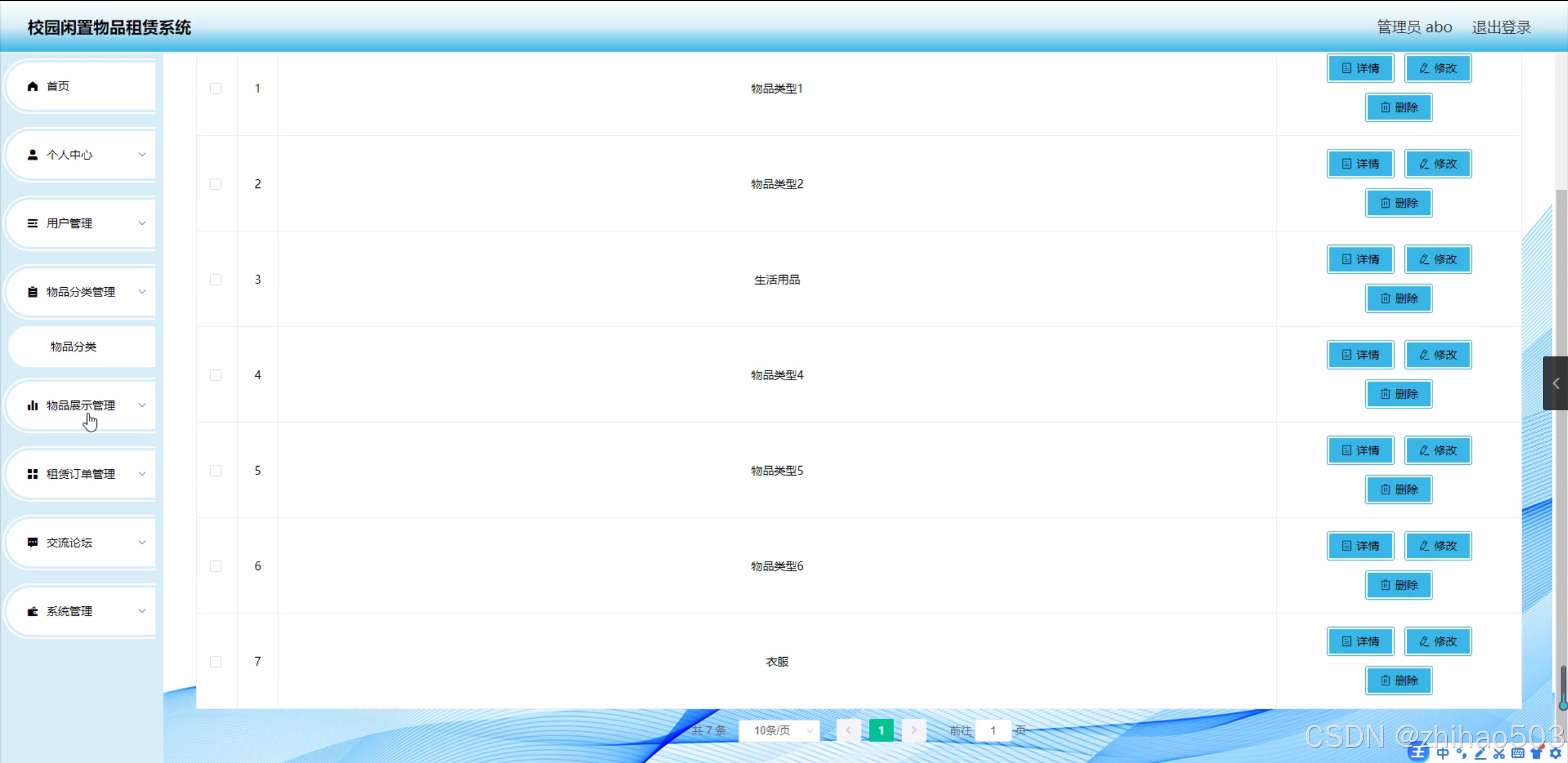The height and width of the screenshot is (763, 1568).
Task: Click 退出登录 to log out
Action: [x=1501, y=28]
